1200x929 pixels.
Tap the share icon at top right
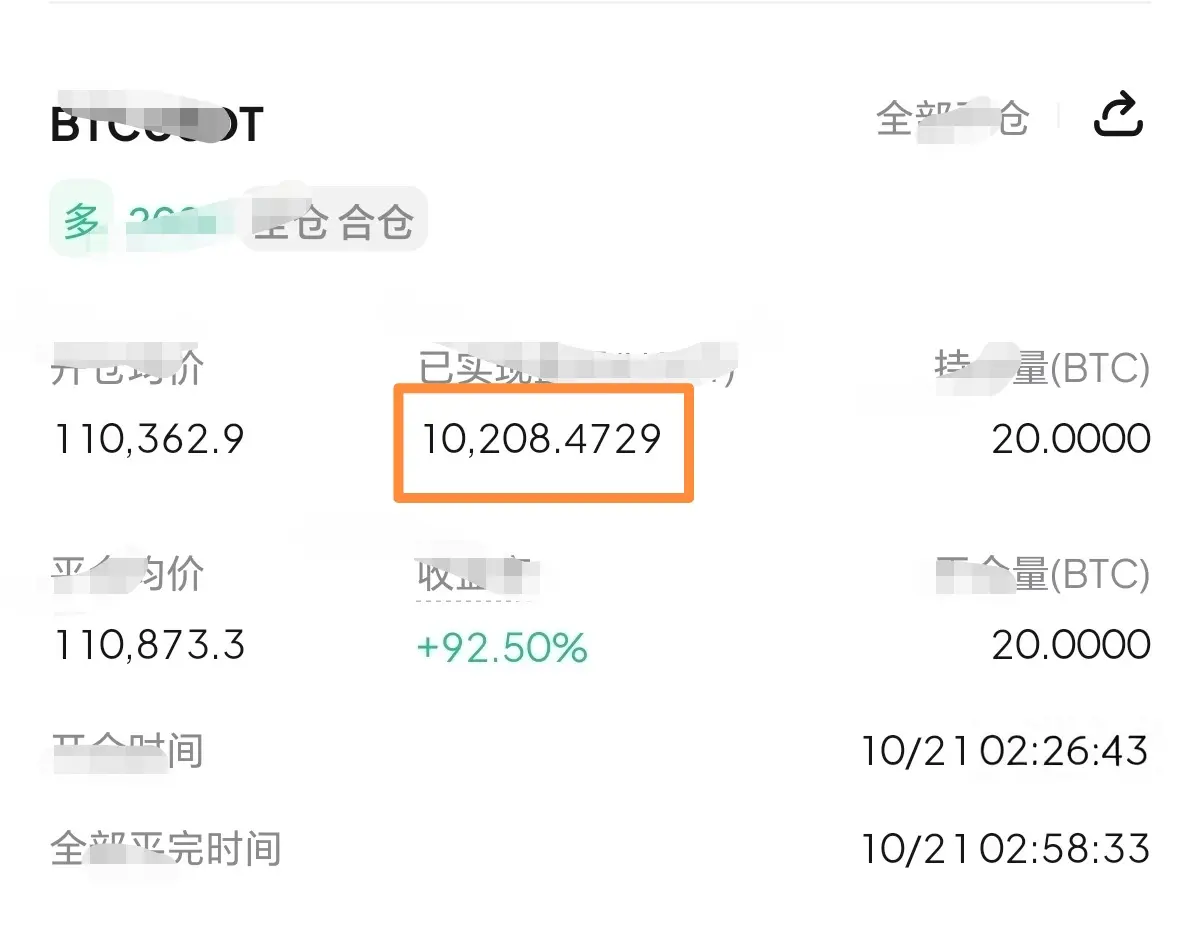coord(1118,115)
